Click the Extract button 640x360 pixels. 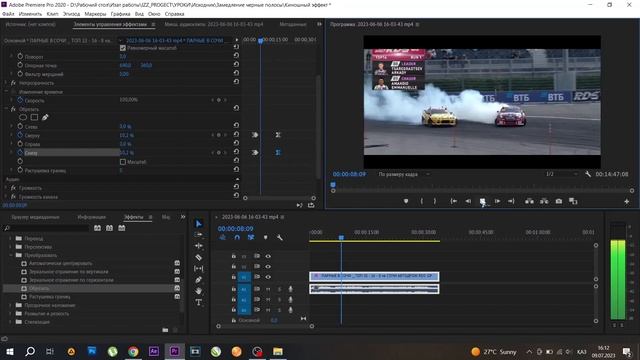pyautogui.click(x=544, y=201)
